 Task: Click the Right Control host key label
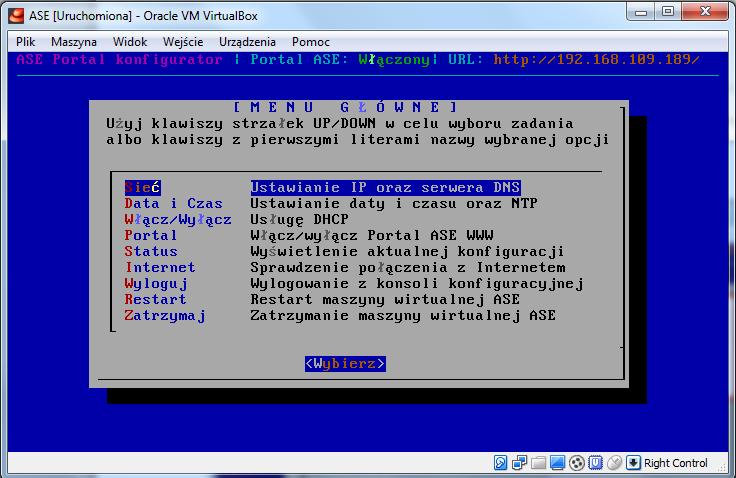tap(675, 463)
